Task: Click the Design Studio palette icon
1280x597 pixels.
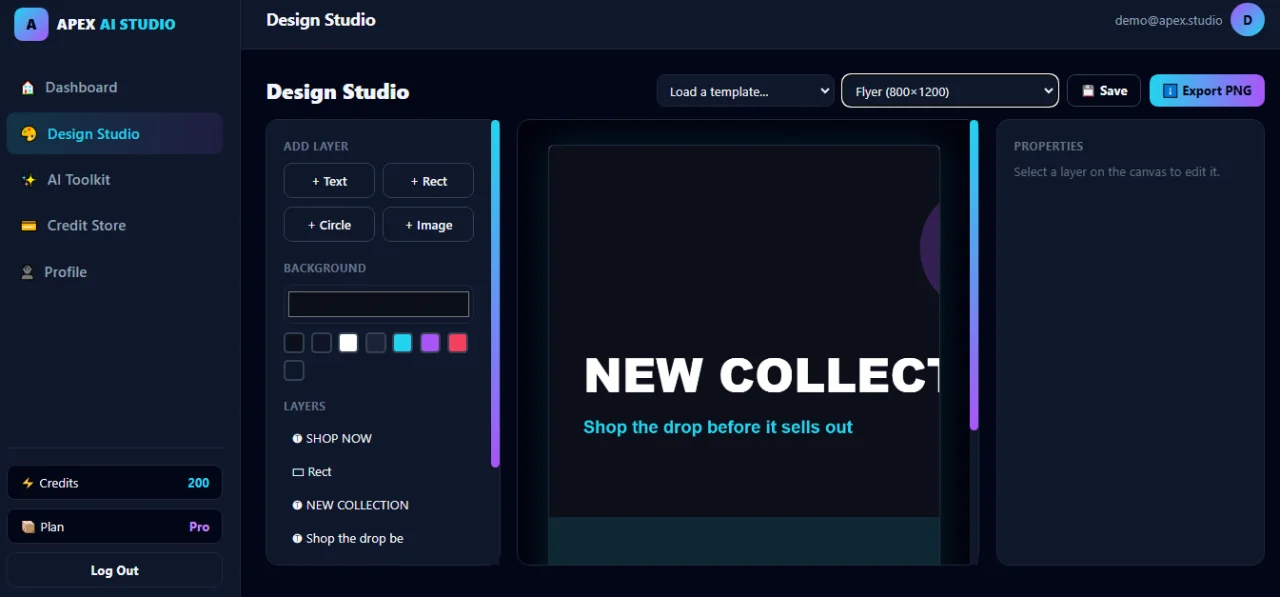Action: pos(29,134)
